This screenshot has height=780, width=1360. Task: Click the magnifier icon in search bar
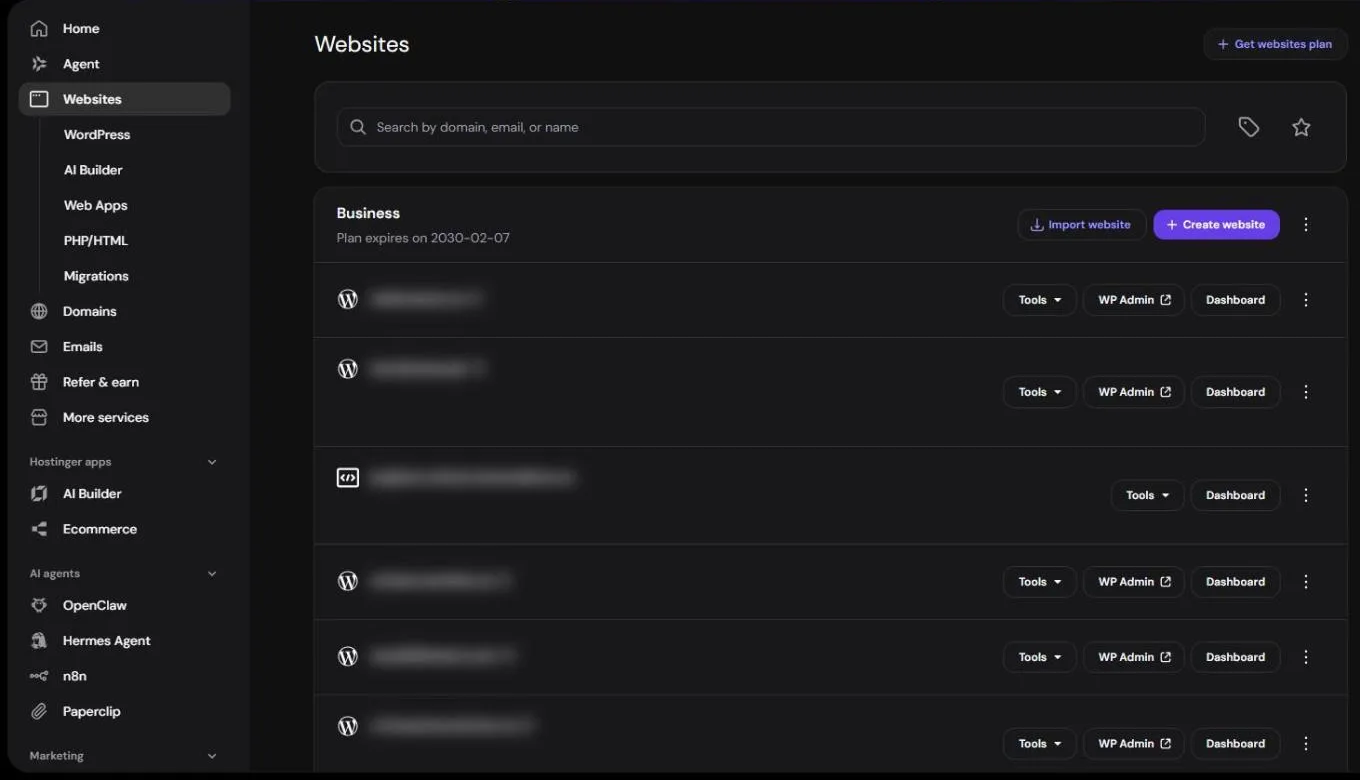pyautogui.click(x=358, y=127)
